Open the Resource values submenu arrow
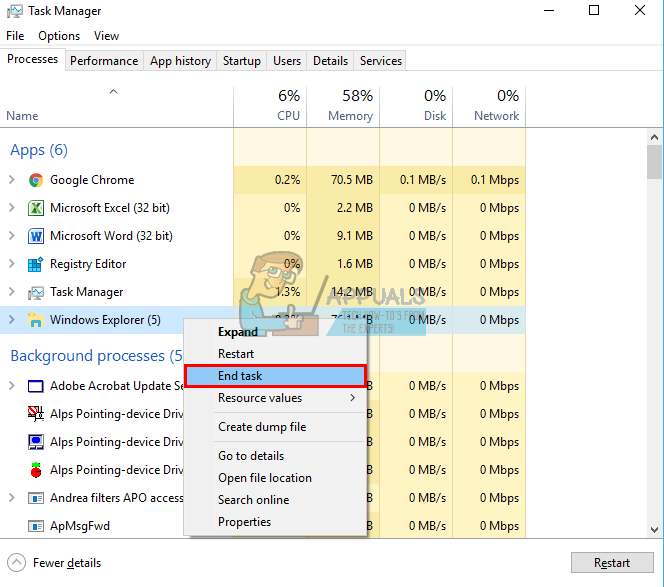Screen dimensions: 664x587 tap(352, 398)
